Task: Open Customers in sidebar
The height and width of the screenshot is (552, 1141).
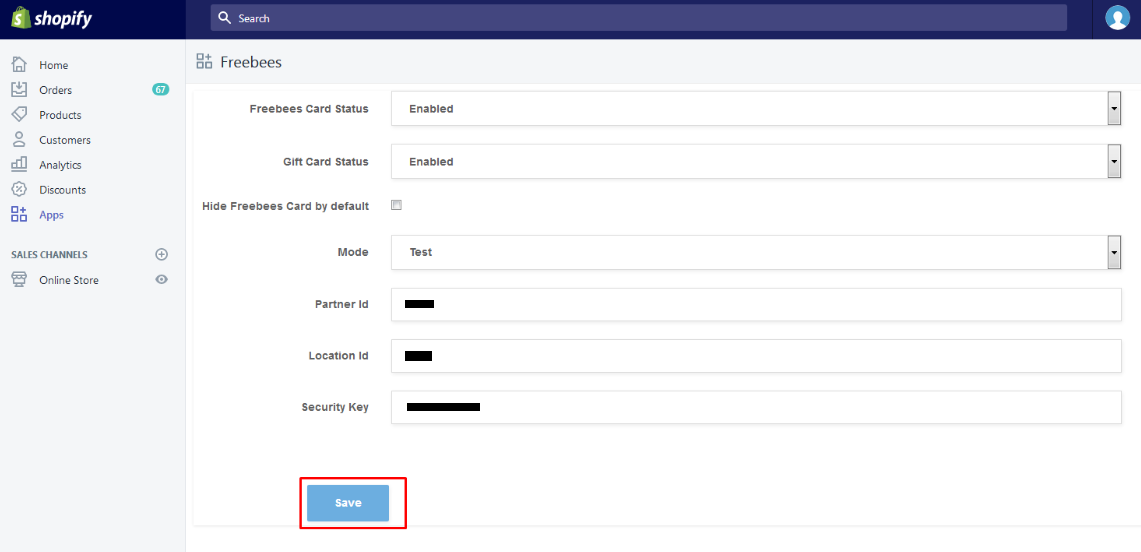Action: pos(65,140)
